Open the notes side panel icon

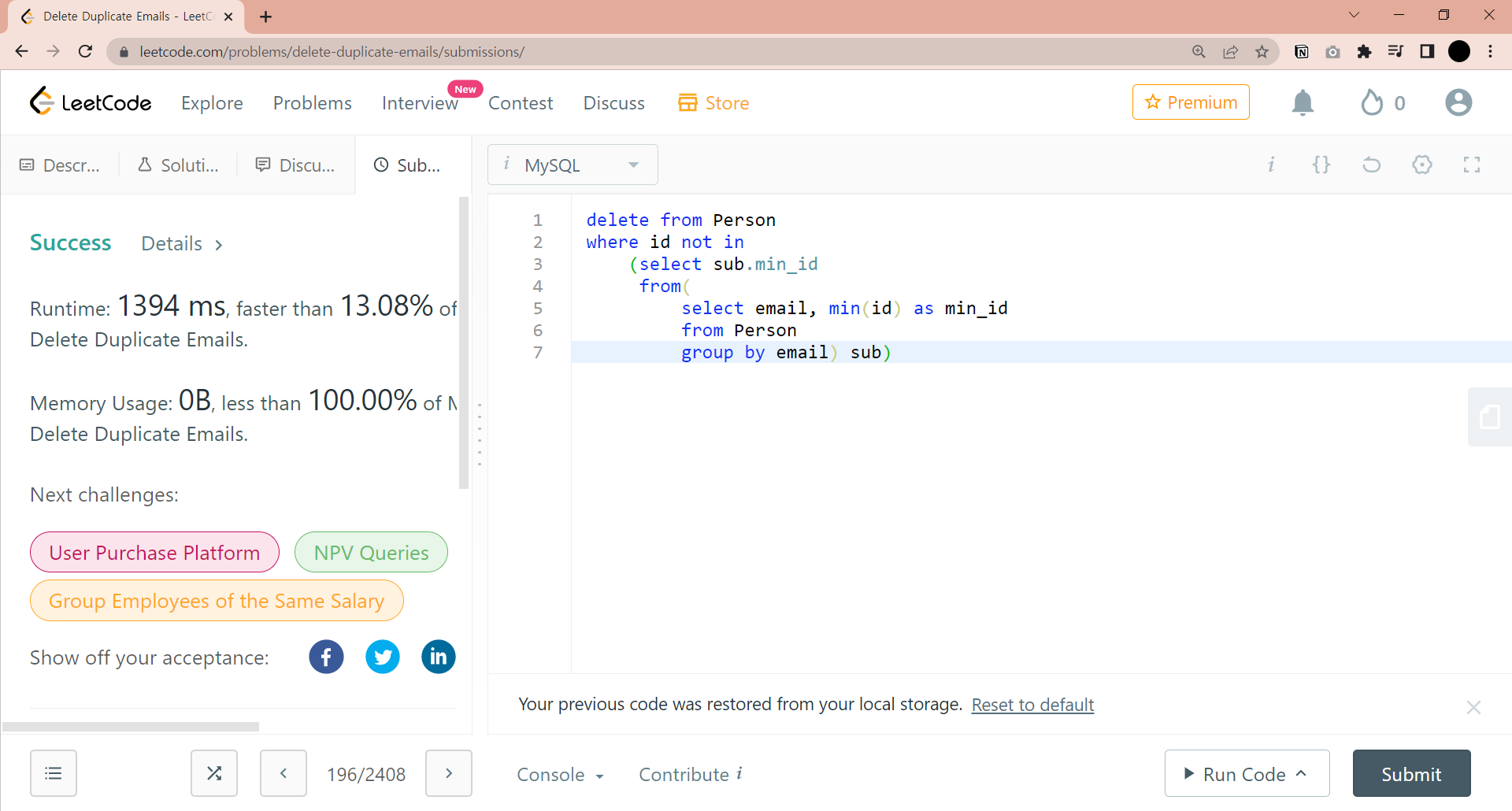point(1489,417)
